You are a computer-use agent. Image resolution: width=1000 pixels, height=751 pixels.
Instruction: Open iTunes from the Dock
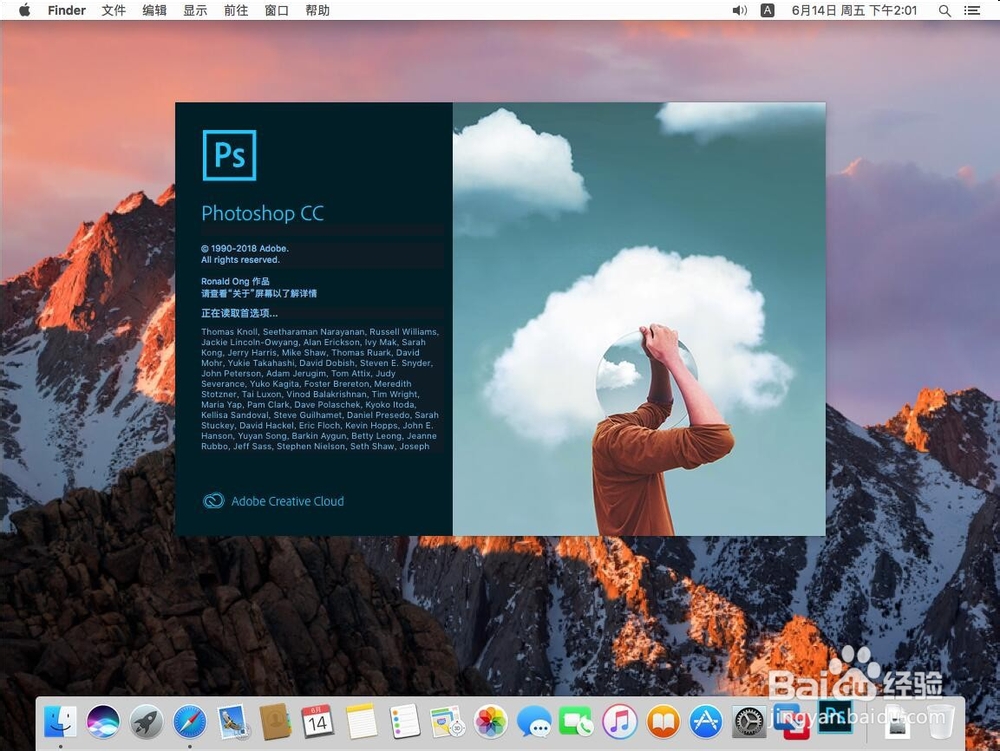[x=618, y=719]
